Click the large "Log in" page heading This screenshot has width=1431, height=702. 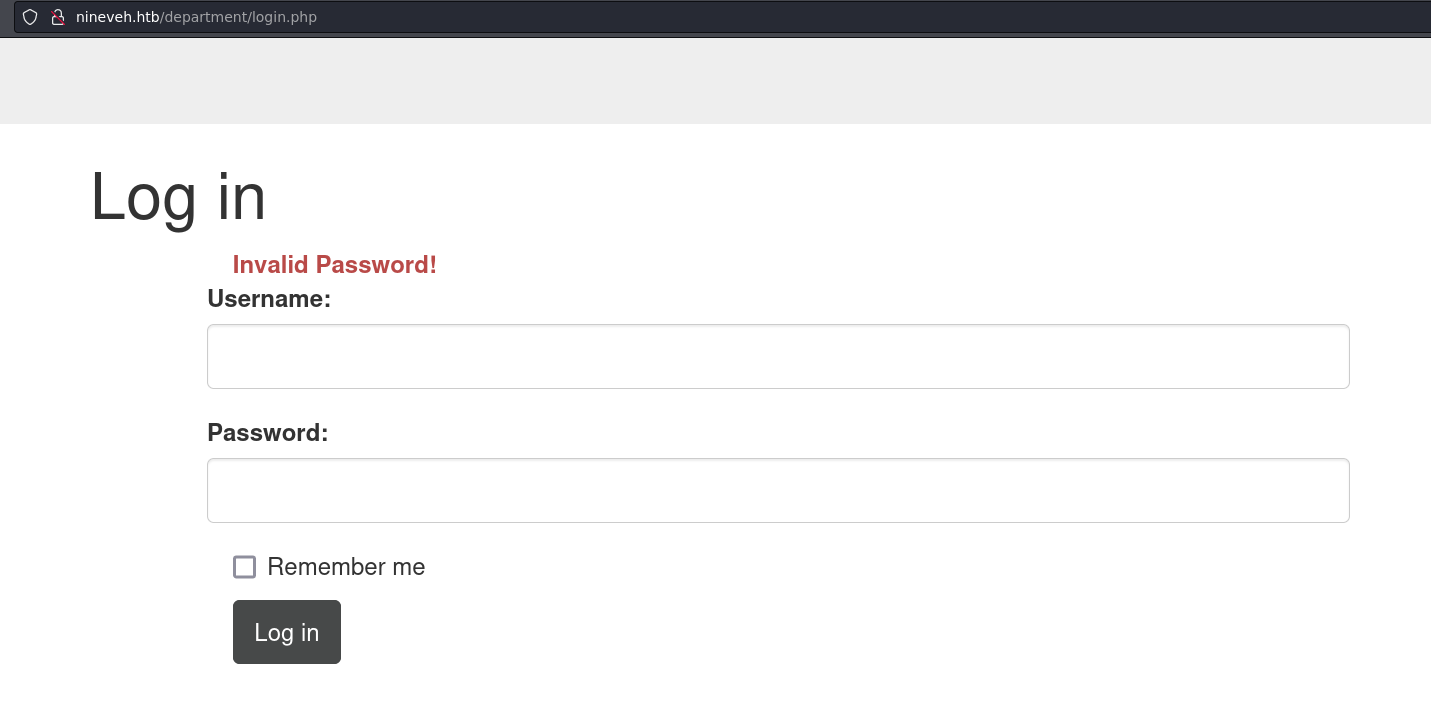pyautogui.click(x=178, y=198)
